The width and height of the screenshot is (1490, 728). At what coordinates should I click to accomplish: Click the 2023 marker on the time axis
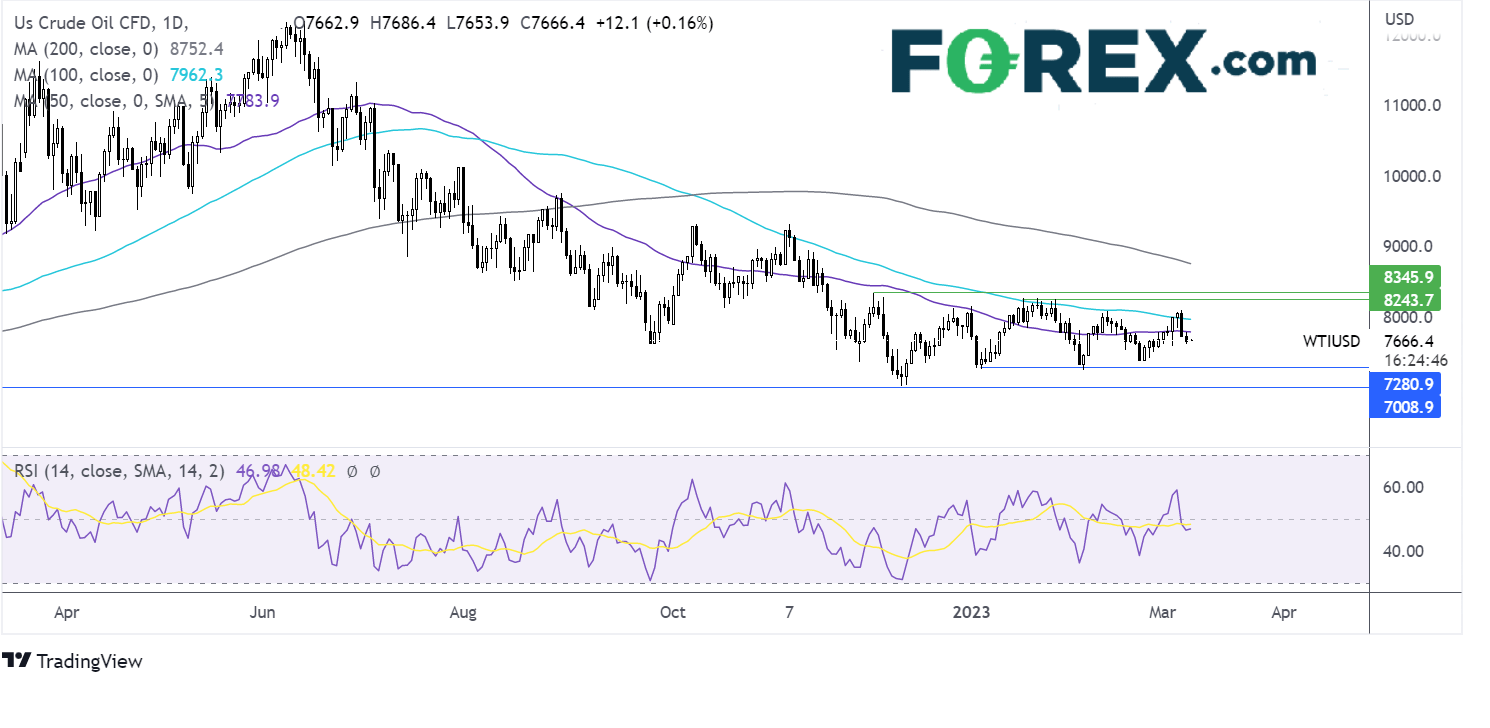click(971, 612)
